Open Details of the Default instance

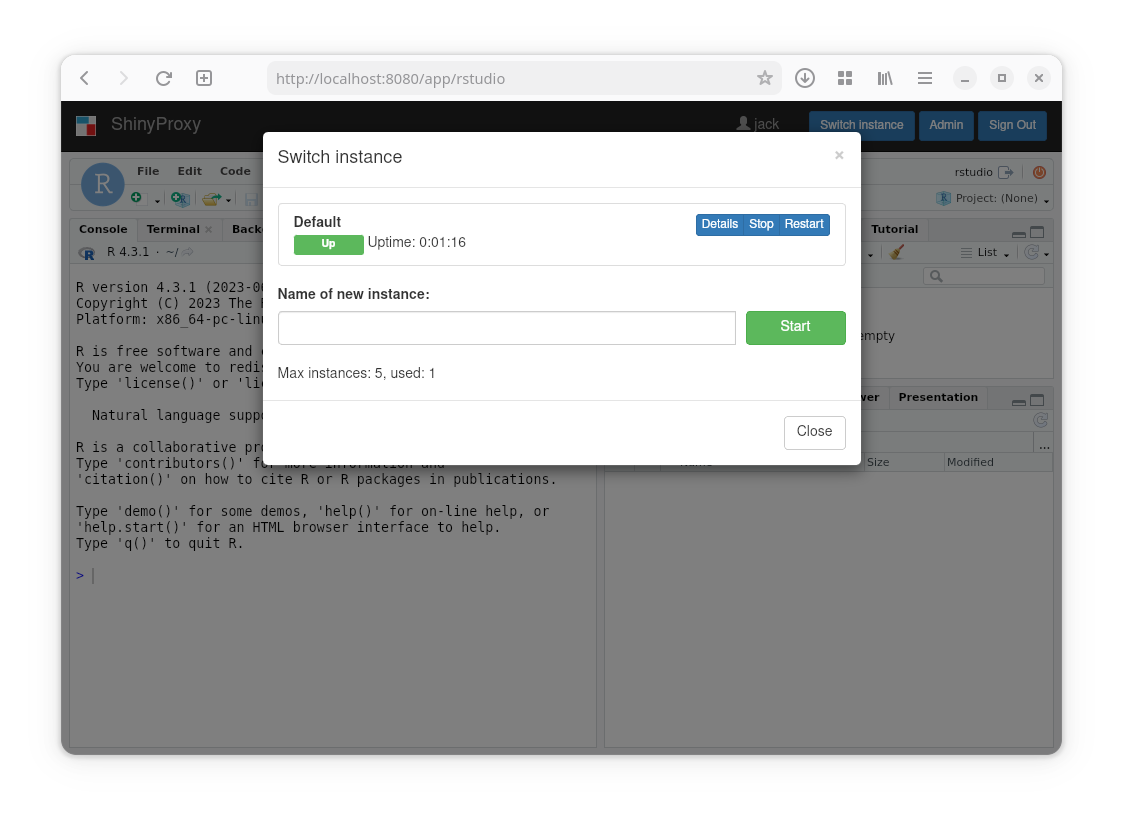tap(719, 224)
